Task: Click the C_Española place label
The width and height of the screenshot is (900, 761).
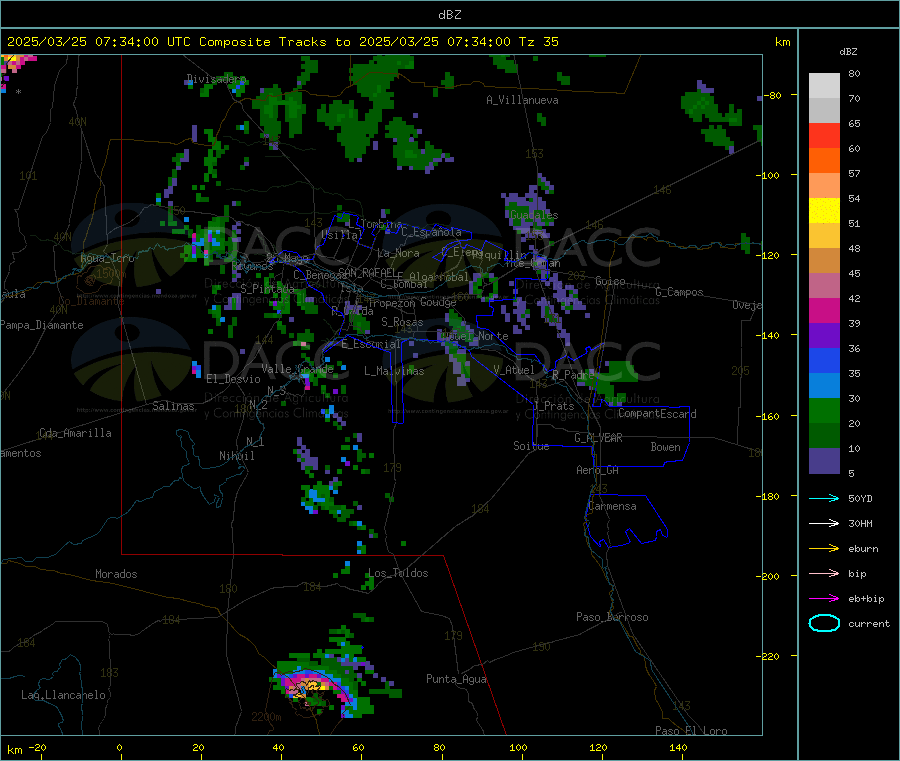Action: (431, 232)
